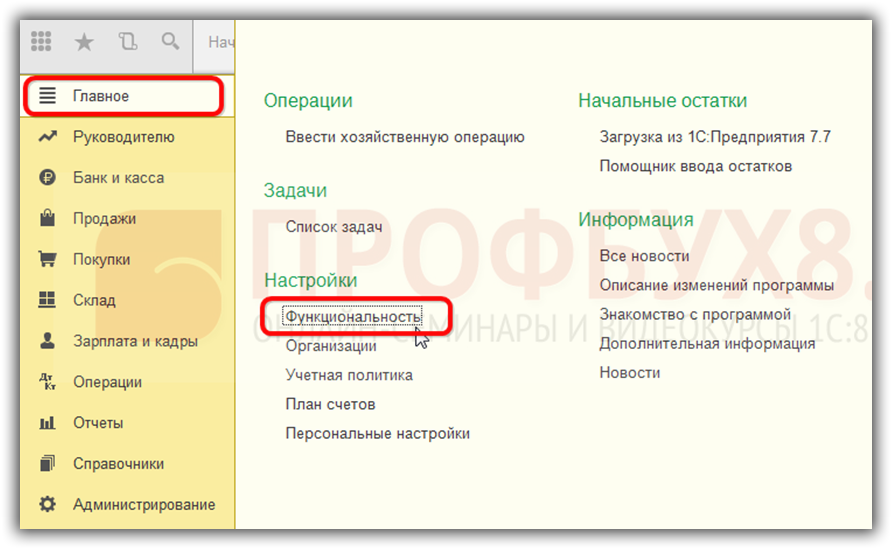Click the Favorites star icon
Viewport: 892px width, 549px height.
click(x=85, y=42)
